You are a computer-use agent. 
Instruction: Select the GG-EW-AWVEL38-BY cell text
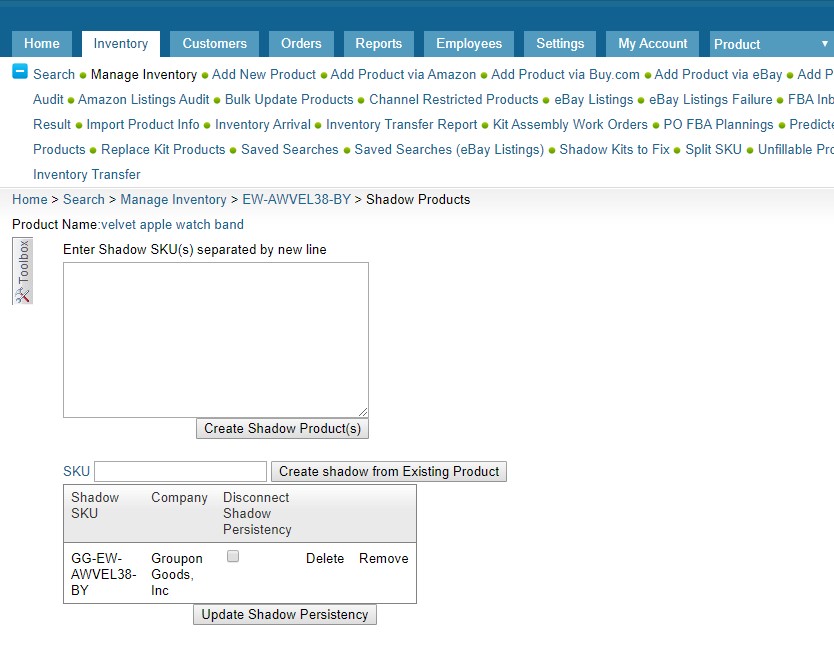click(104, 574)
